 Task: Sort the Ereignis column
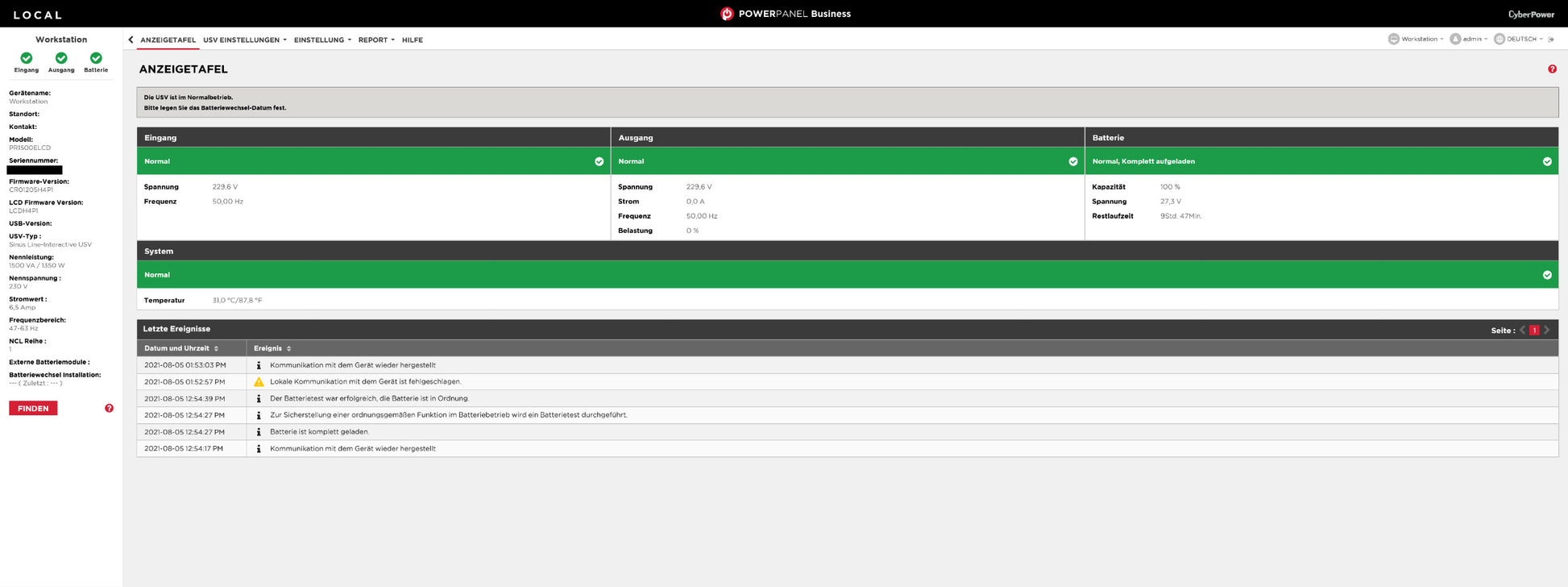coord(272,348)
